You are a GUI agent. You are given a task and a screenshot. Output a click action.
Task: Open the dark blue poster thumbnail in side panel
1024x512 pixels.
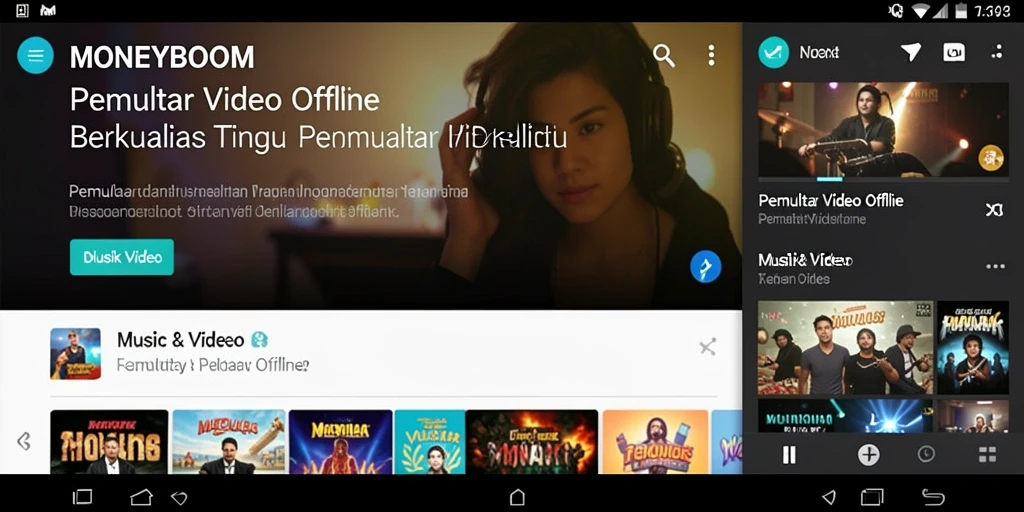(x=973, y=347)
